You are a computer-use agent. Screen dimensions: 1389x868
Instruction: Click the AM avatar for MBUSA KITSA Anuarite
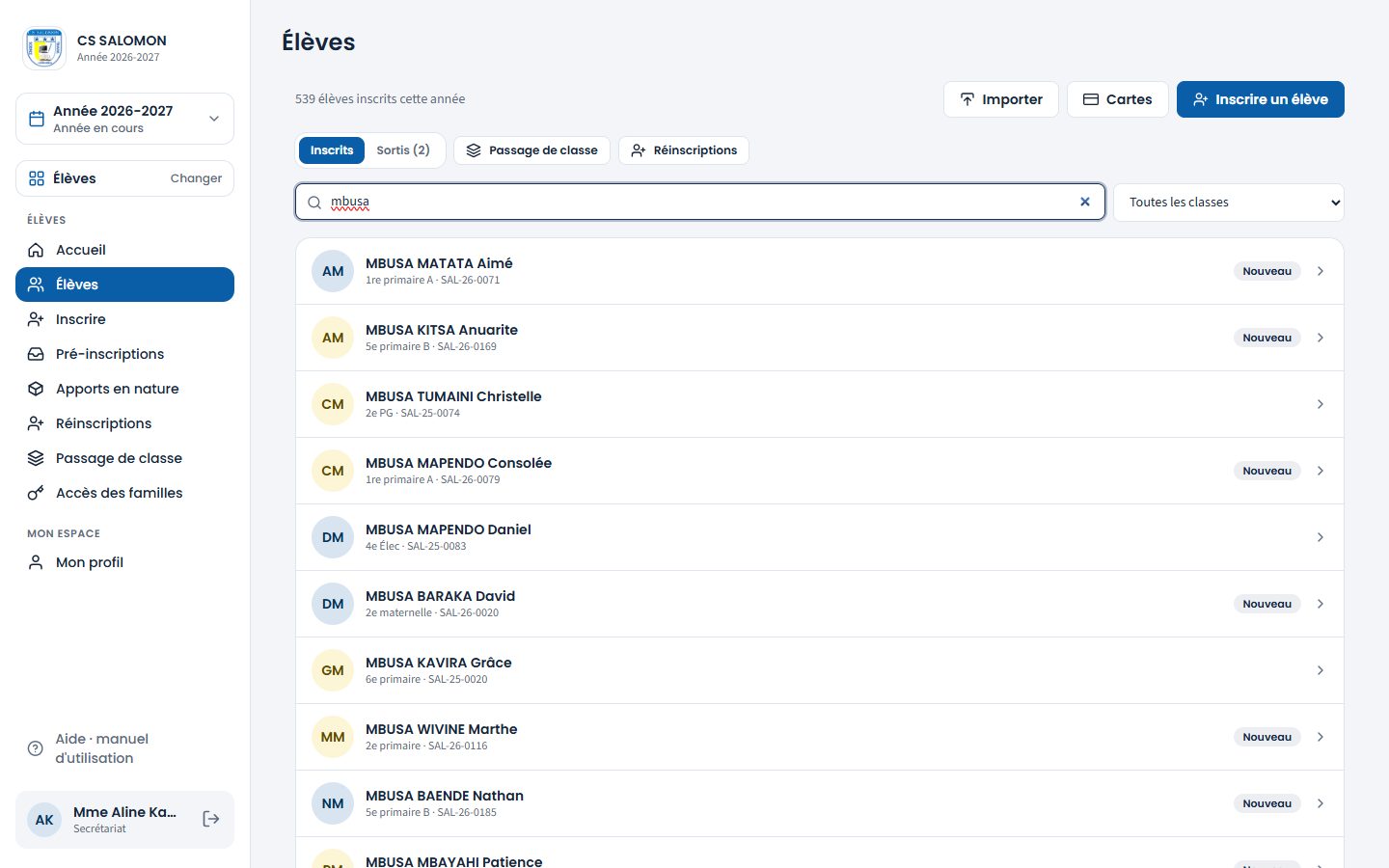(x=333, y=338)
